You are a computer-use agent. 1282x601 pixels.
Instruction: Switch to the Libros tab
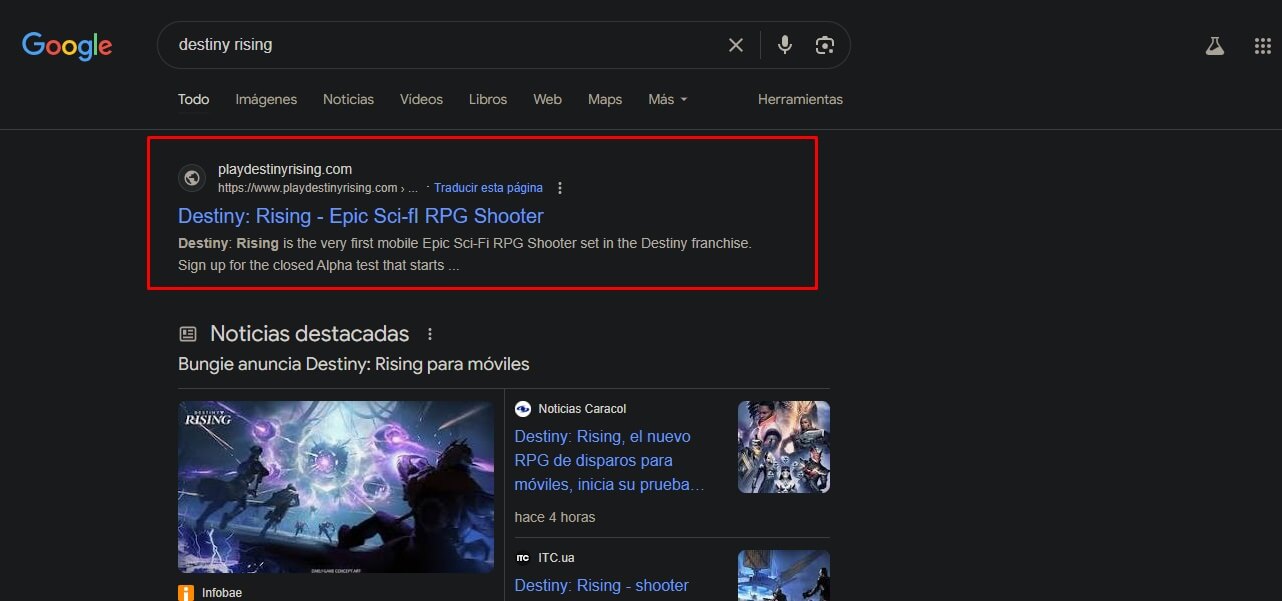click(x=488, y=100)
